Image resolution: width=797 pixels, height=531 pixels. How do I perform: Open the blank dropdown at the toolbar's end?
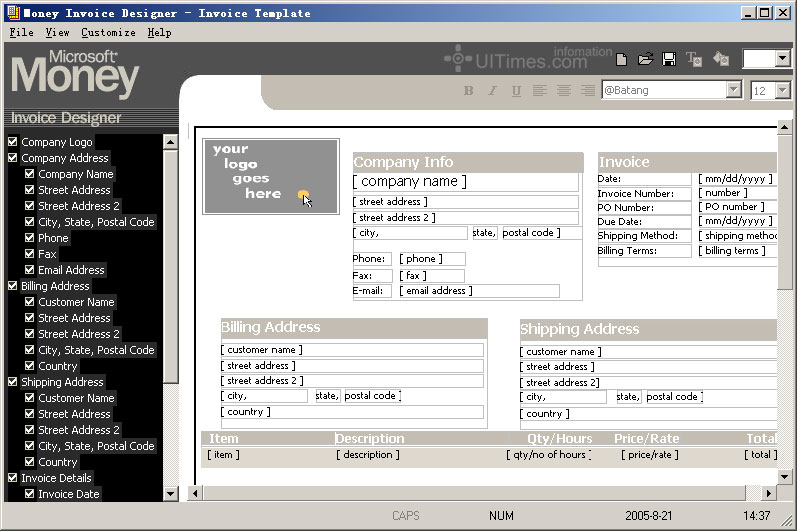pos(782,58)
